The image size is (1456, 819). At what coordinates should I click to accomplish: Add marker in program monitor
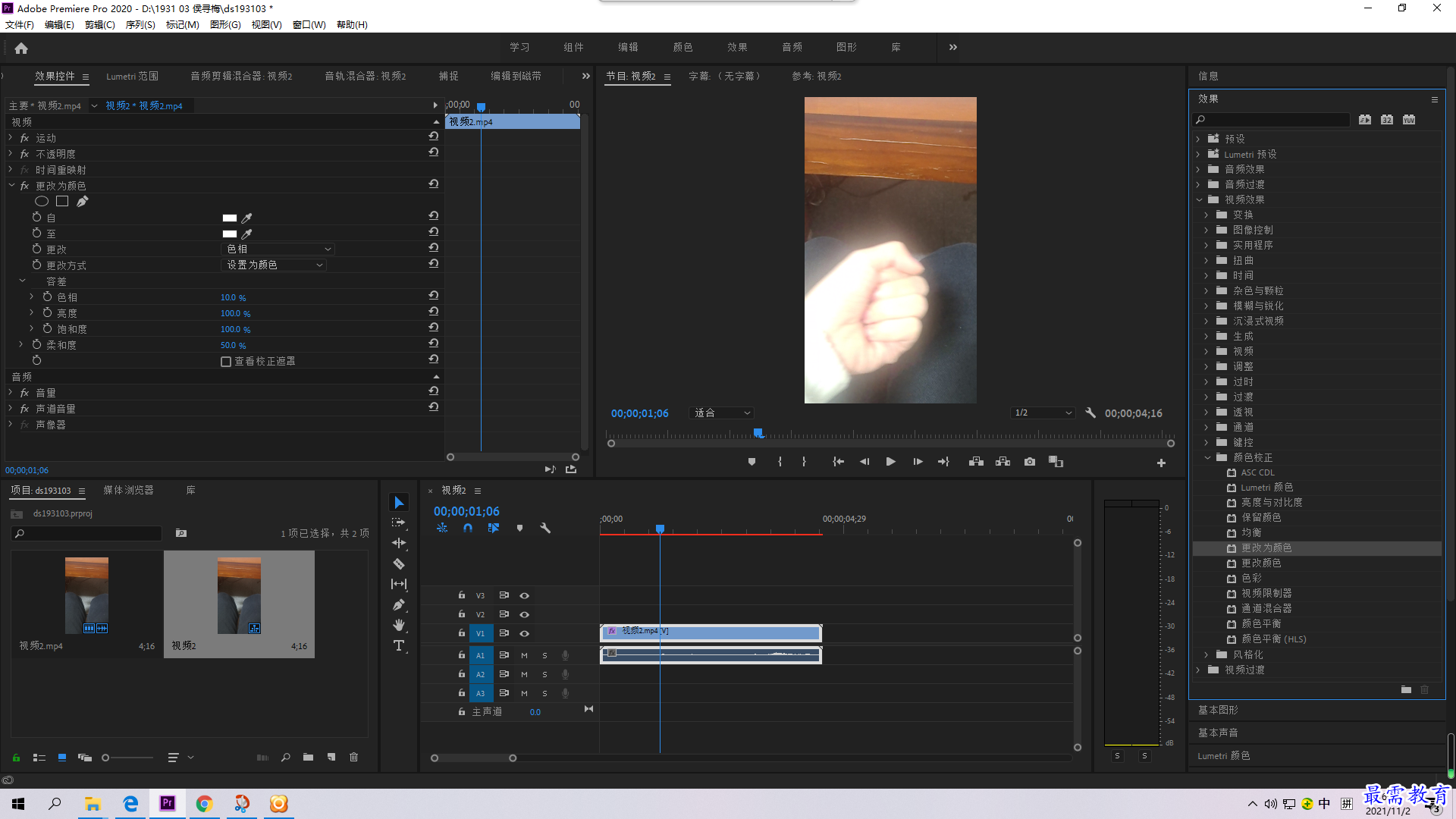[x=752, y=462]
